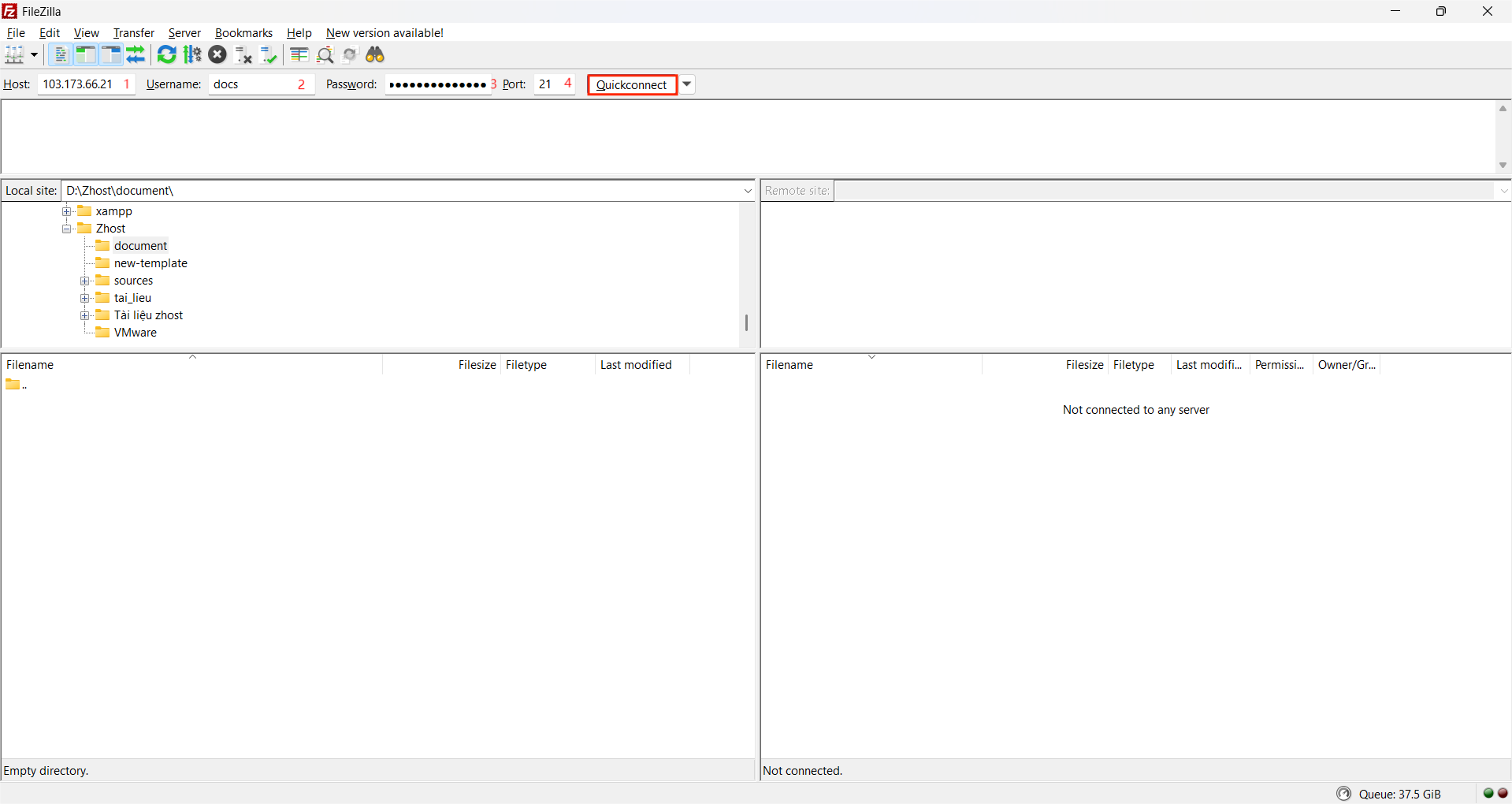This screenshot has height=804, width=1512.
Task: Click the disconnect from server icon
Action: tap(243, 54)
